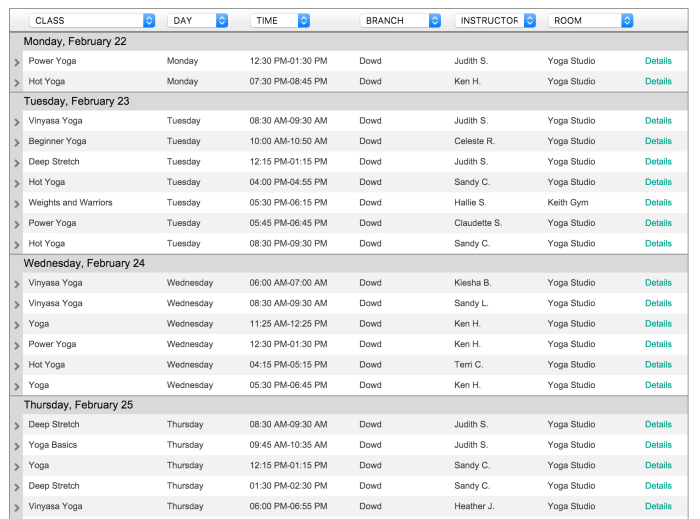Open Details for Weights and Warriors

pos(658,203)
